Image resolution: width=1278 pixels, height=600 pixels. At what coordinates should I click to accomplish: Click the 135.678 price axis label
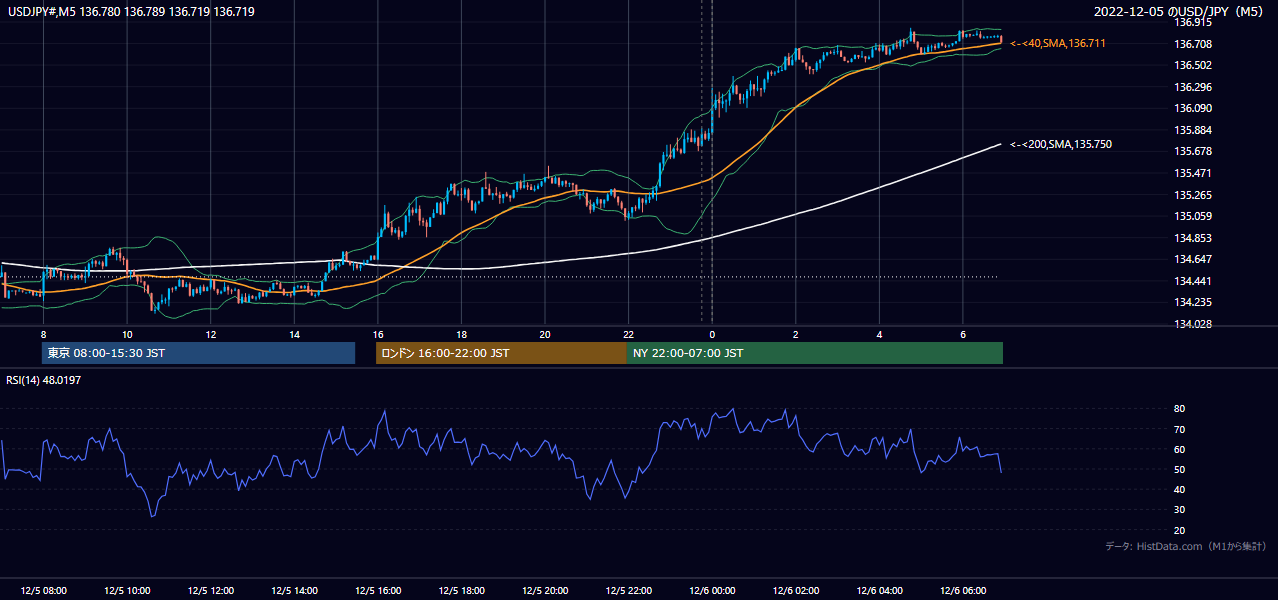pos(1193,152)
